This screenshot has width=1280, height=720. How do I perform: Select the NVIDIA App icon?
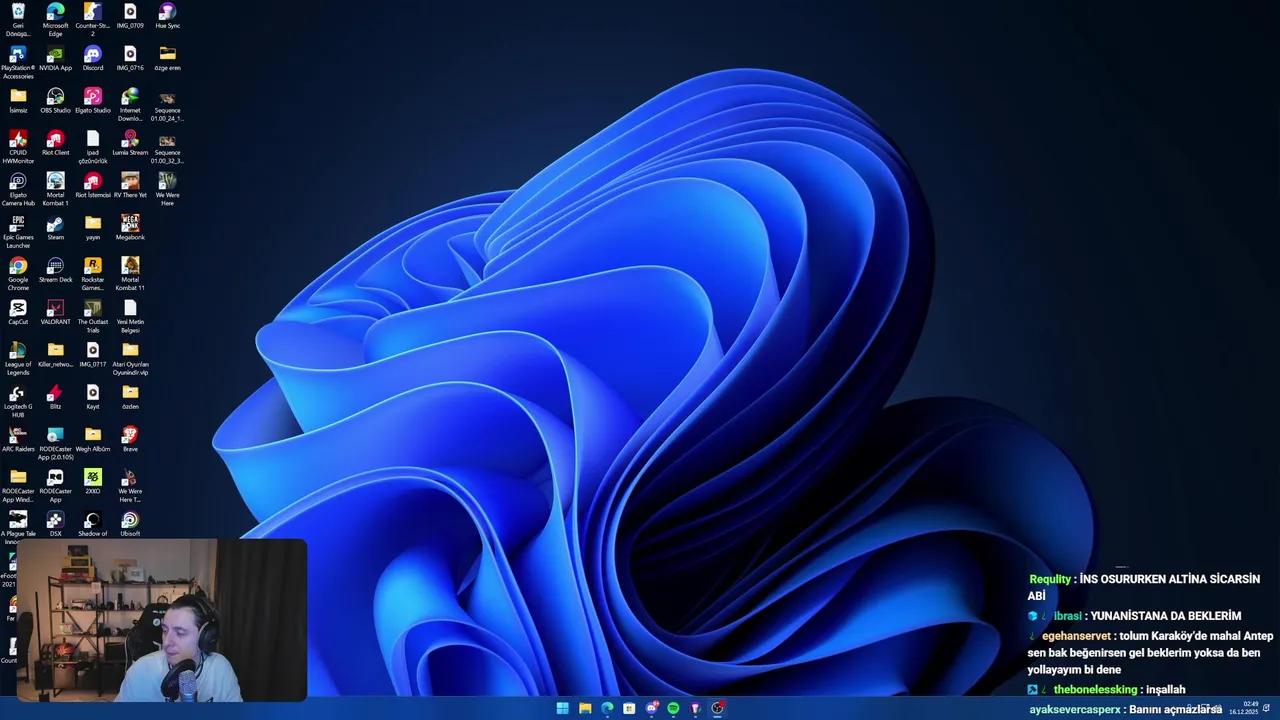pos(55,55)
